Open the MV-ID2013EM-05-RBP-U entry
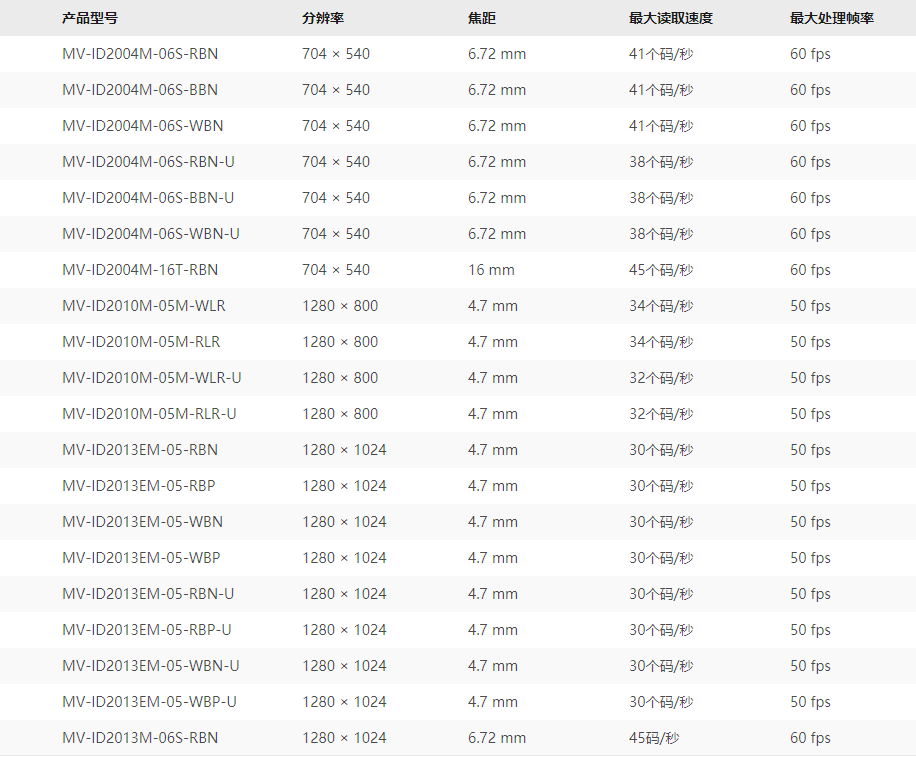Screen dimensions: 916x757 click(147, 630)
